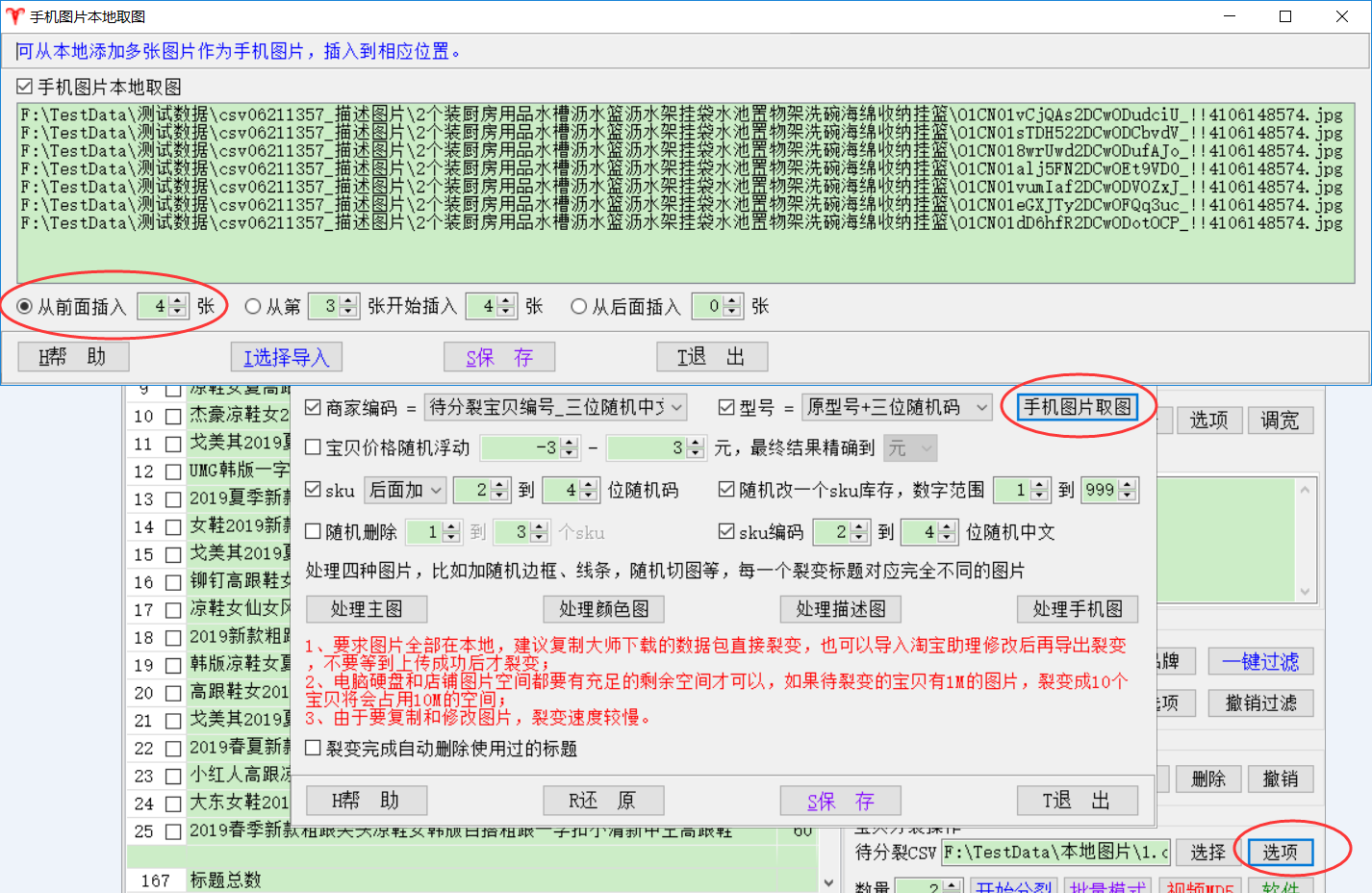
Task: Click the 还原 button
Action: tap(602, 801)
